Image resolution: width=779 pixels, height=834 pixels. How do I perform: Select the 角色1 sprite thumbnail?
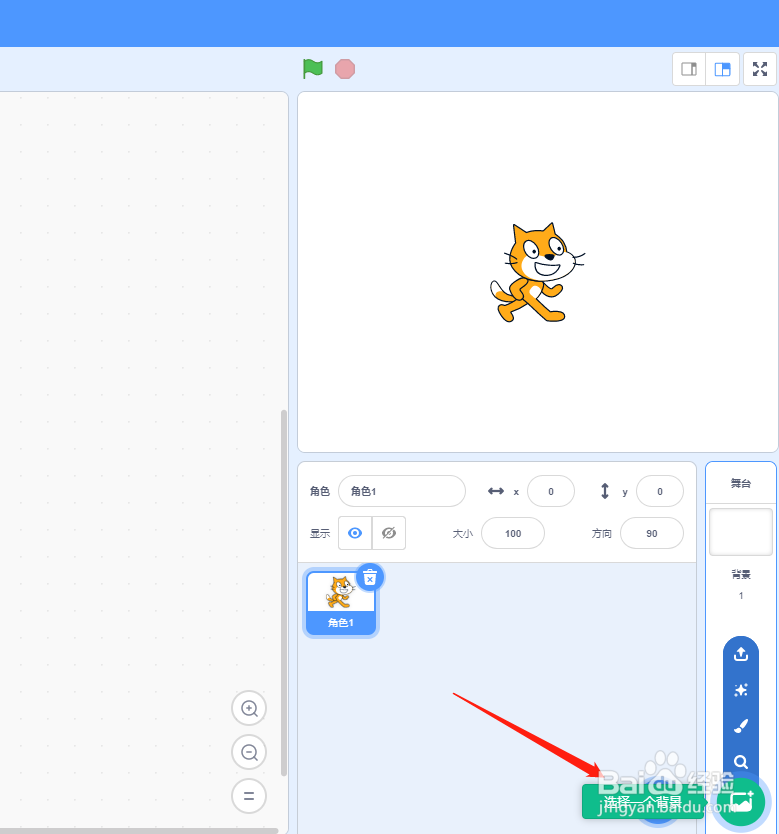pos(341,603)
